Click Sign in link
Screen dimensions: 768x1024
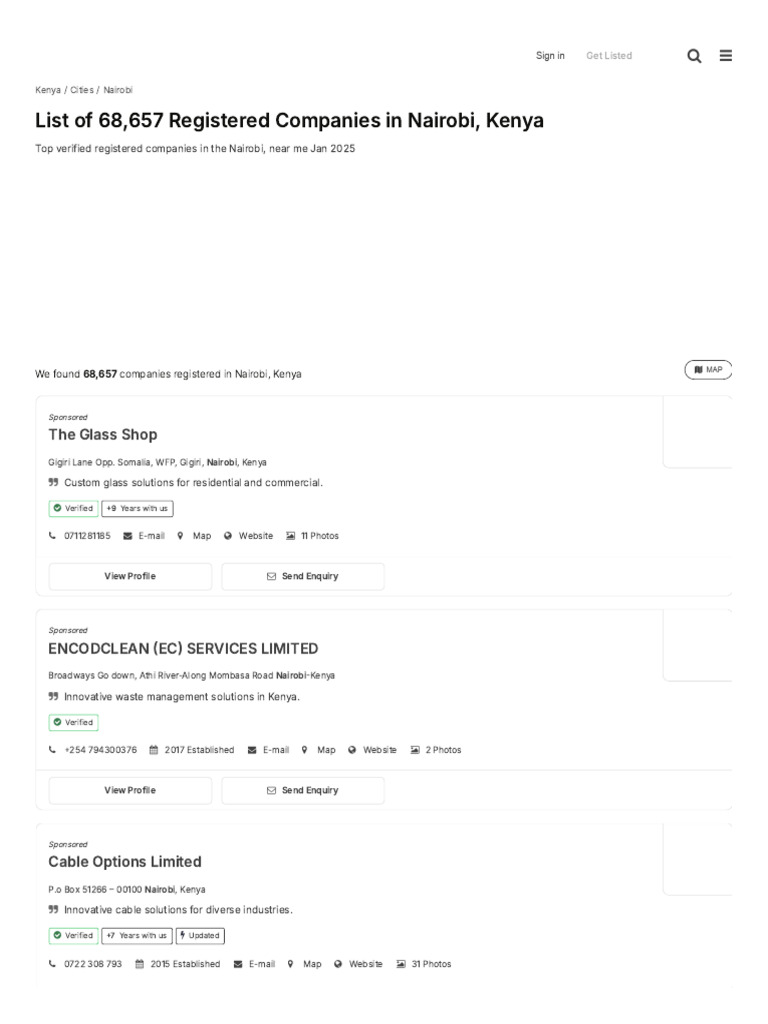pyautogui.click(x=550, y=56)
